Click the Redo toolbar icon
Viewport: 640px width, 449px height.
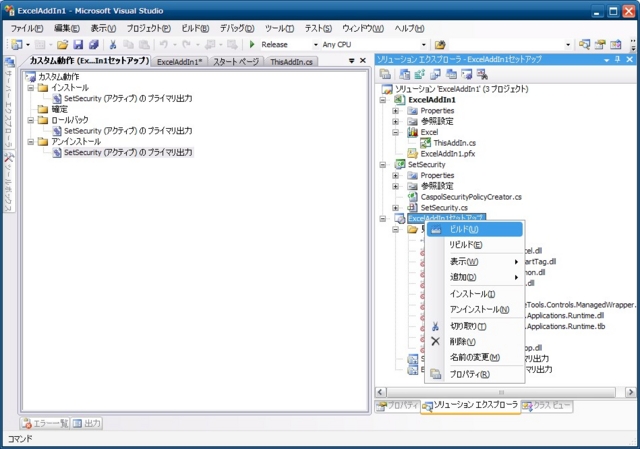coord(187,44)
